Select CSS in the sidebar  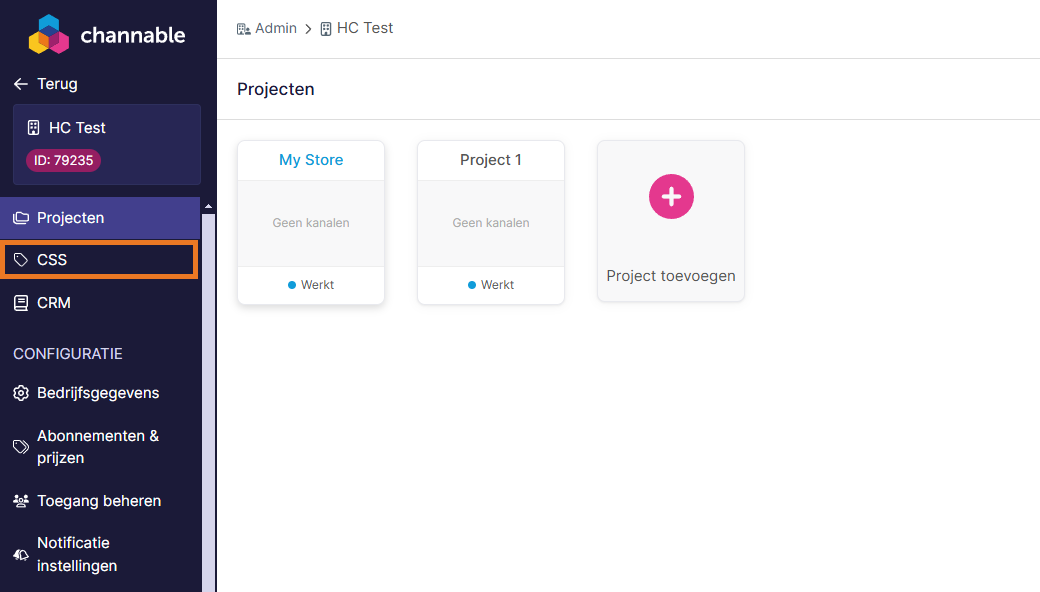point(52,260)
